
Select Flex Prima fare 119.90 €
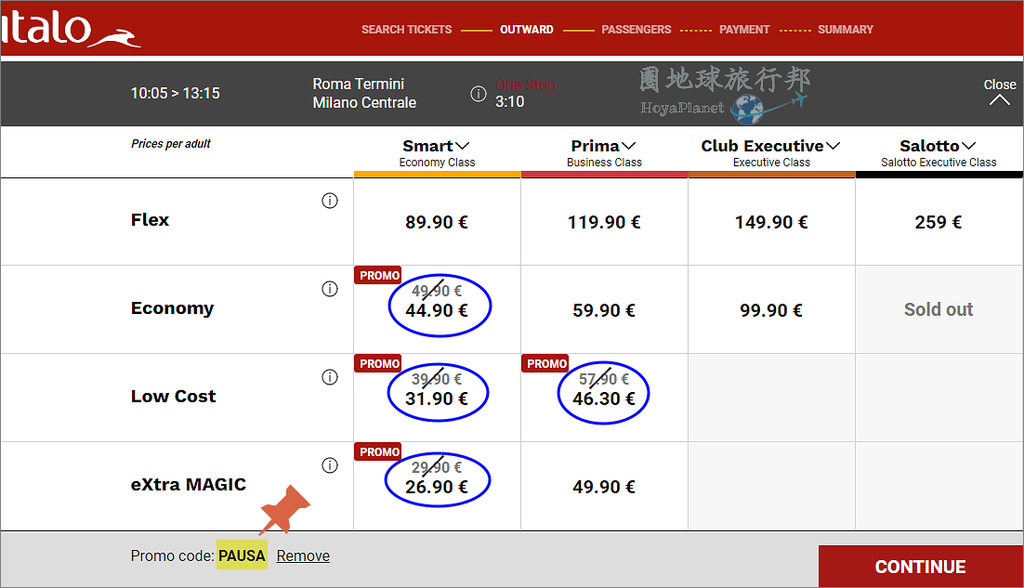pos(604,222)
